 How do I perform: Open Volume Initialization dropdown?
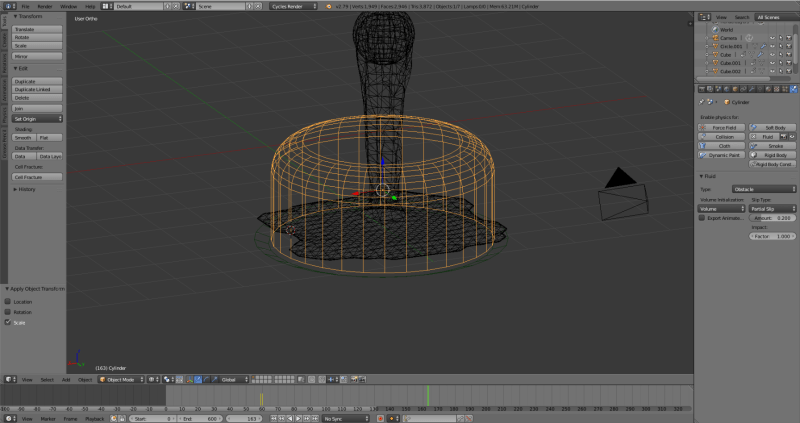coord(721,209)
